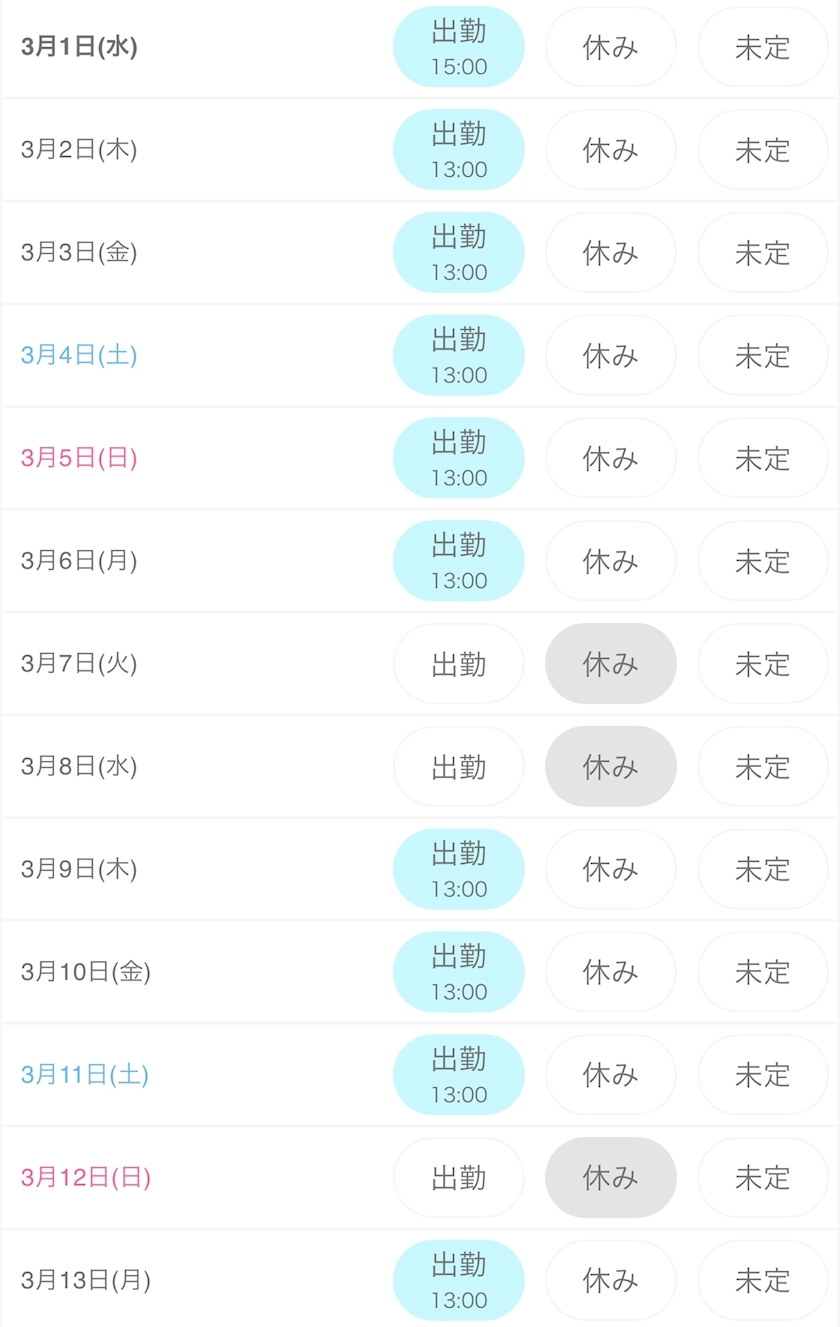Choose 休み for 3月3日(金)
This screenshot has height=1327, width=840.
point(611,253)
